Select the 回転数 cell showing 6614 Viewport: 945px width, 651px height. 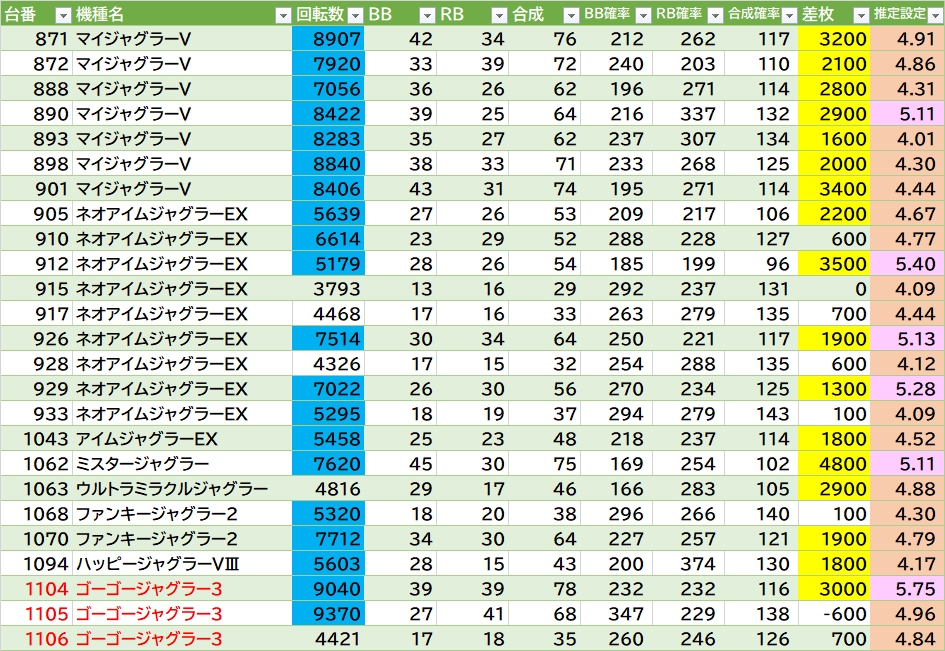pyautogui.click(x=328, y=239)
